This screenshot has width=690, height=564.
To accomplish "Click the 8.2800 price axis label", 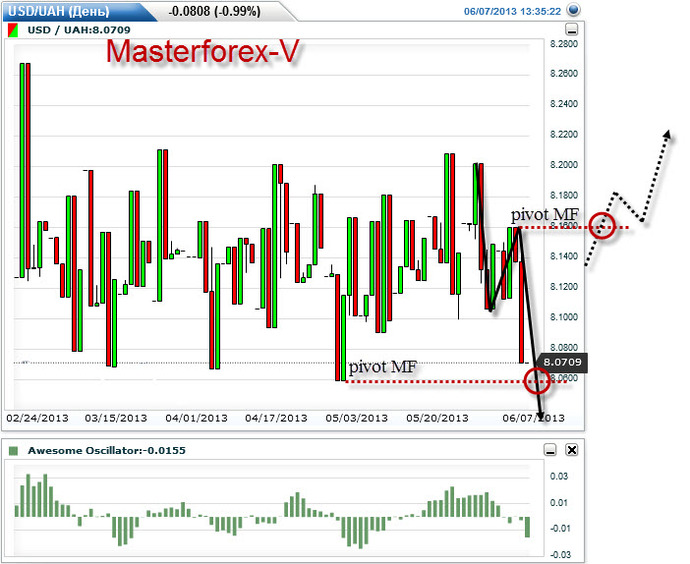I will 564,44.
